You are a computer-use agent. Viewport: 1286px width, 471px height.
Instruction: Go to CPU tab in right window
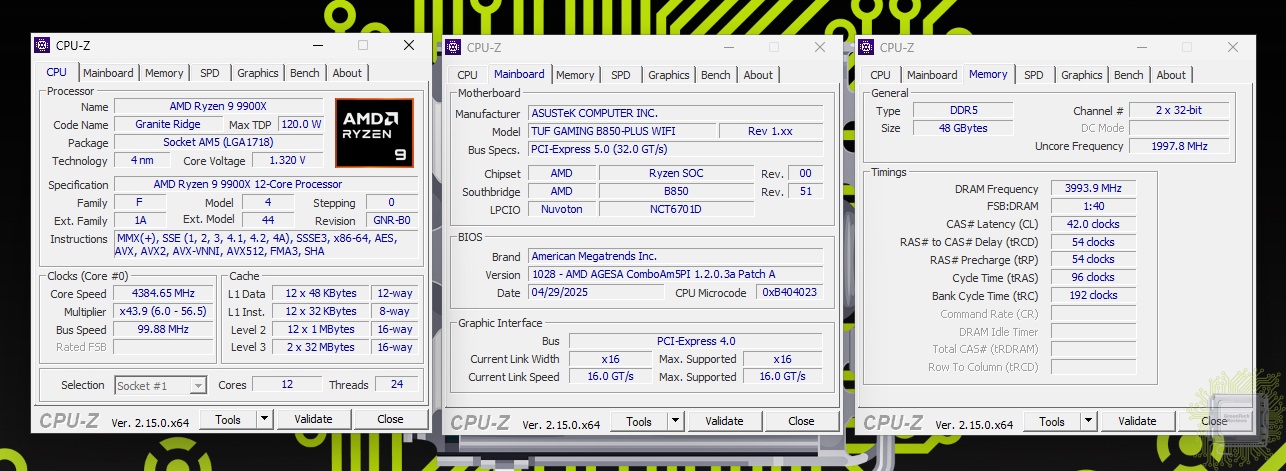[881, 75]
